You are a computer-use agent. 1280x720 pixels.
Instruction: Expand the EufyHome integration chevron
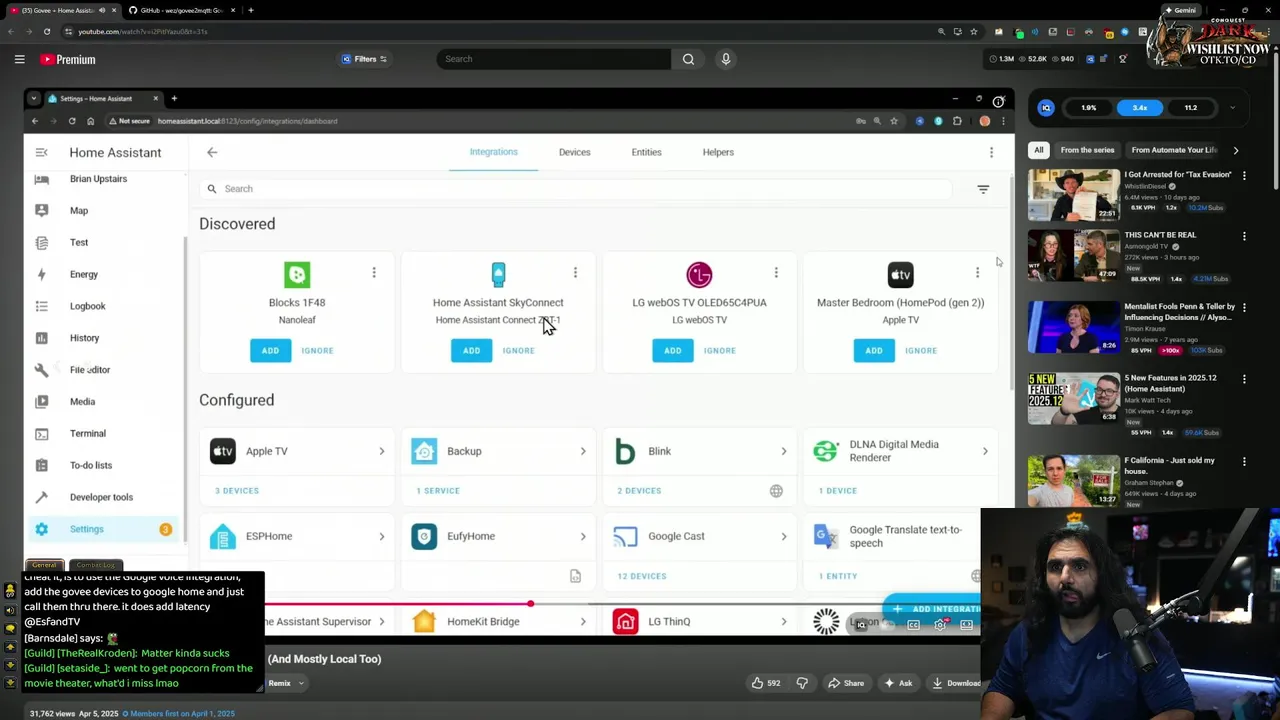pyautogui.click(x=583, y=536)
